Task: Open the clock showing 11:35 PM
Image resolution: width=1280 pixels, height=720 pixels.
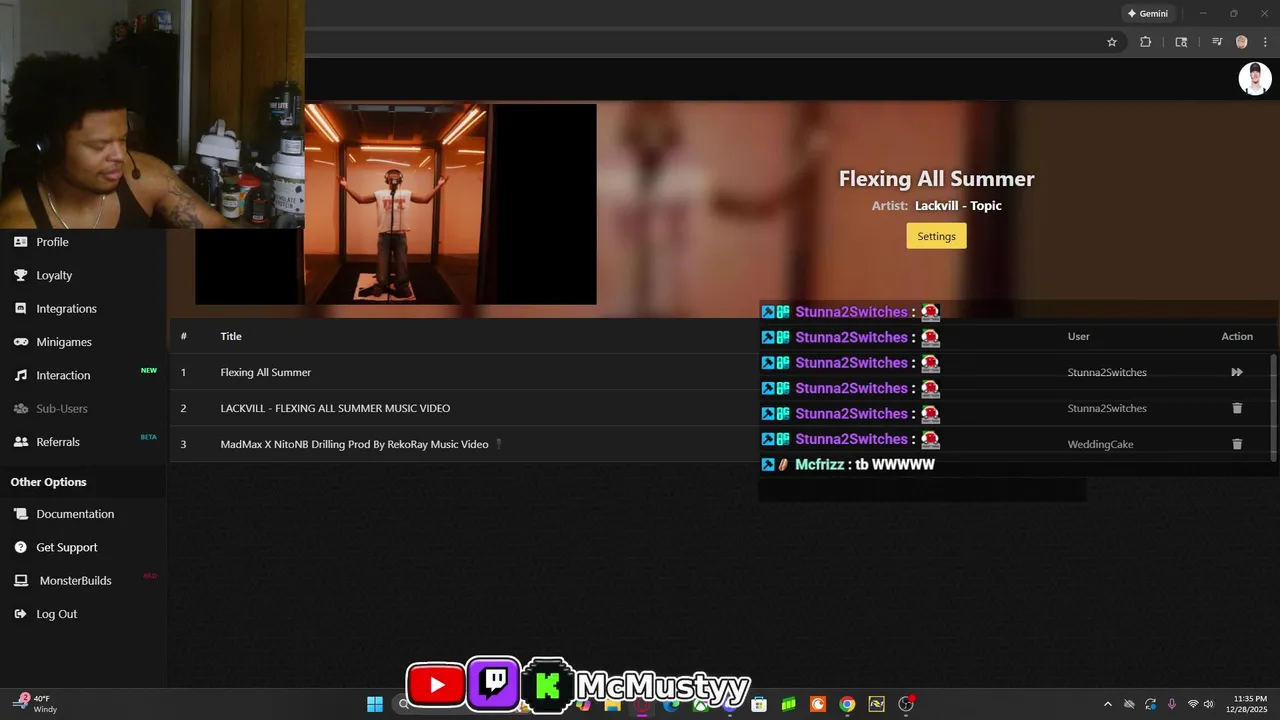Action: (x=1250, y=704)
